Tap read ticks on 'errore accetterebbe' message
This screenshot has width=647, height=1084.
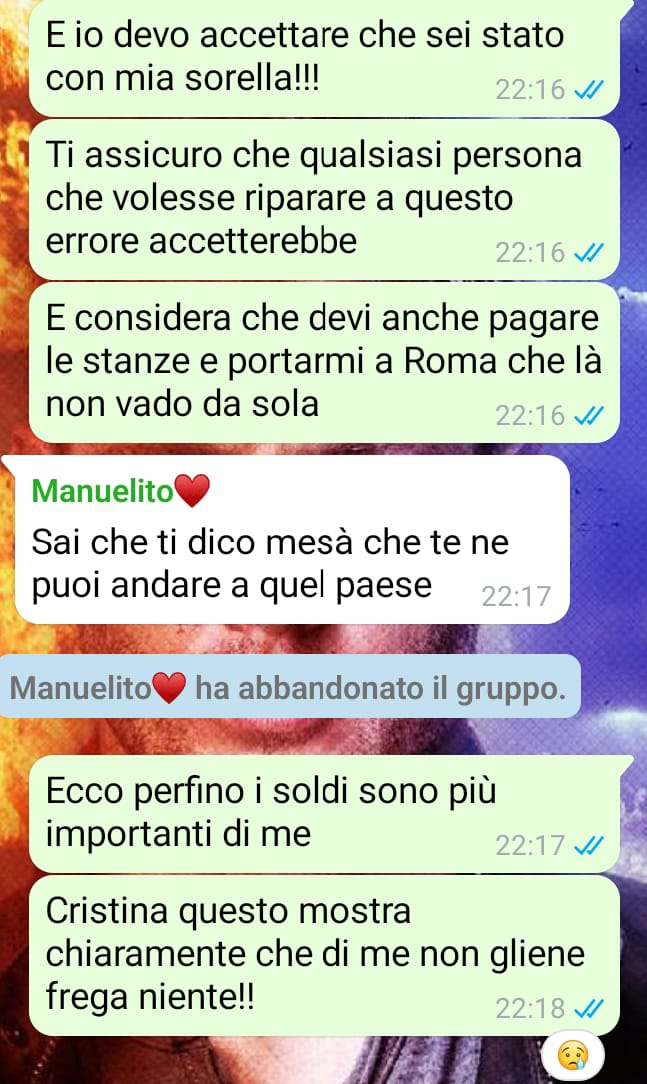coord(589,253)
